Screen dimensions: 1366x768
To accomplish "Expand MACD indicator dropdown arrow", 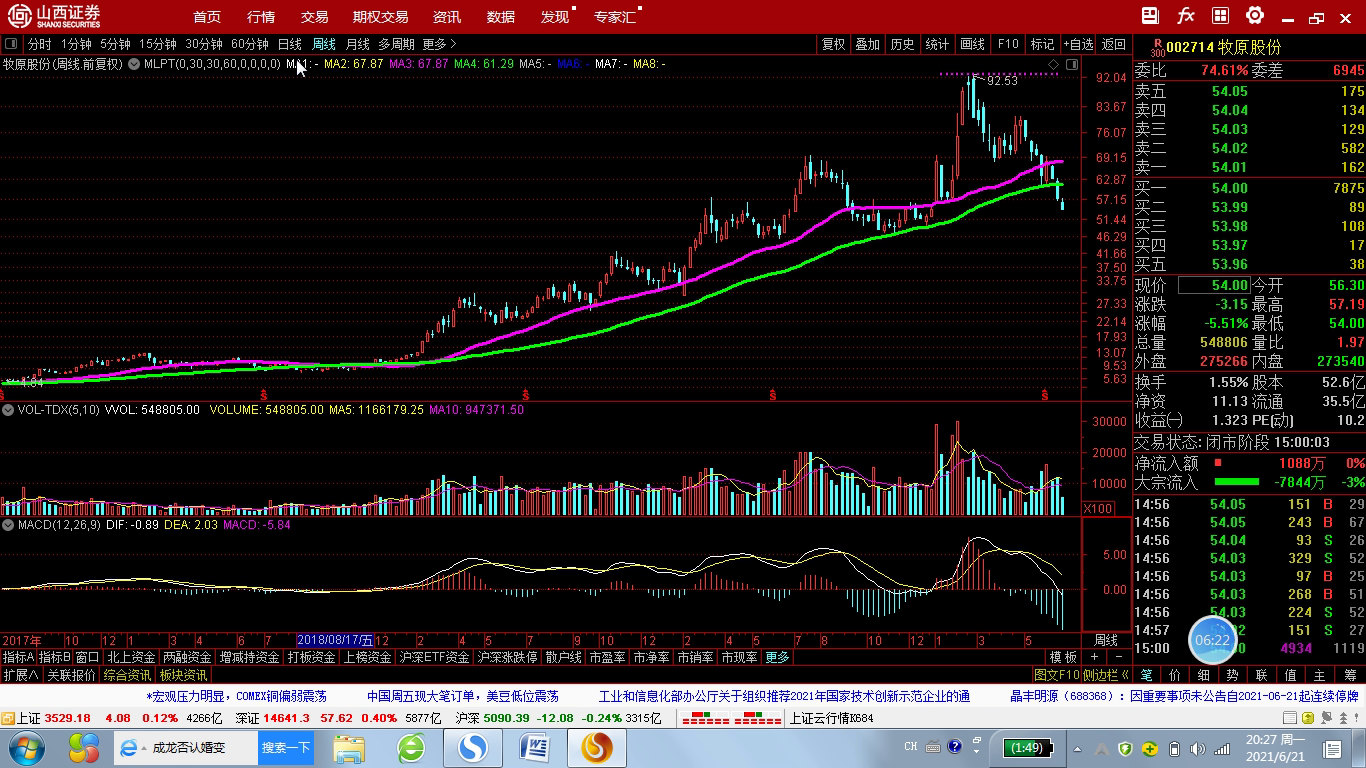I will 8,525.
